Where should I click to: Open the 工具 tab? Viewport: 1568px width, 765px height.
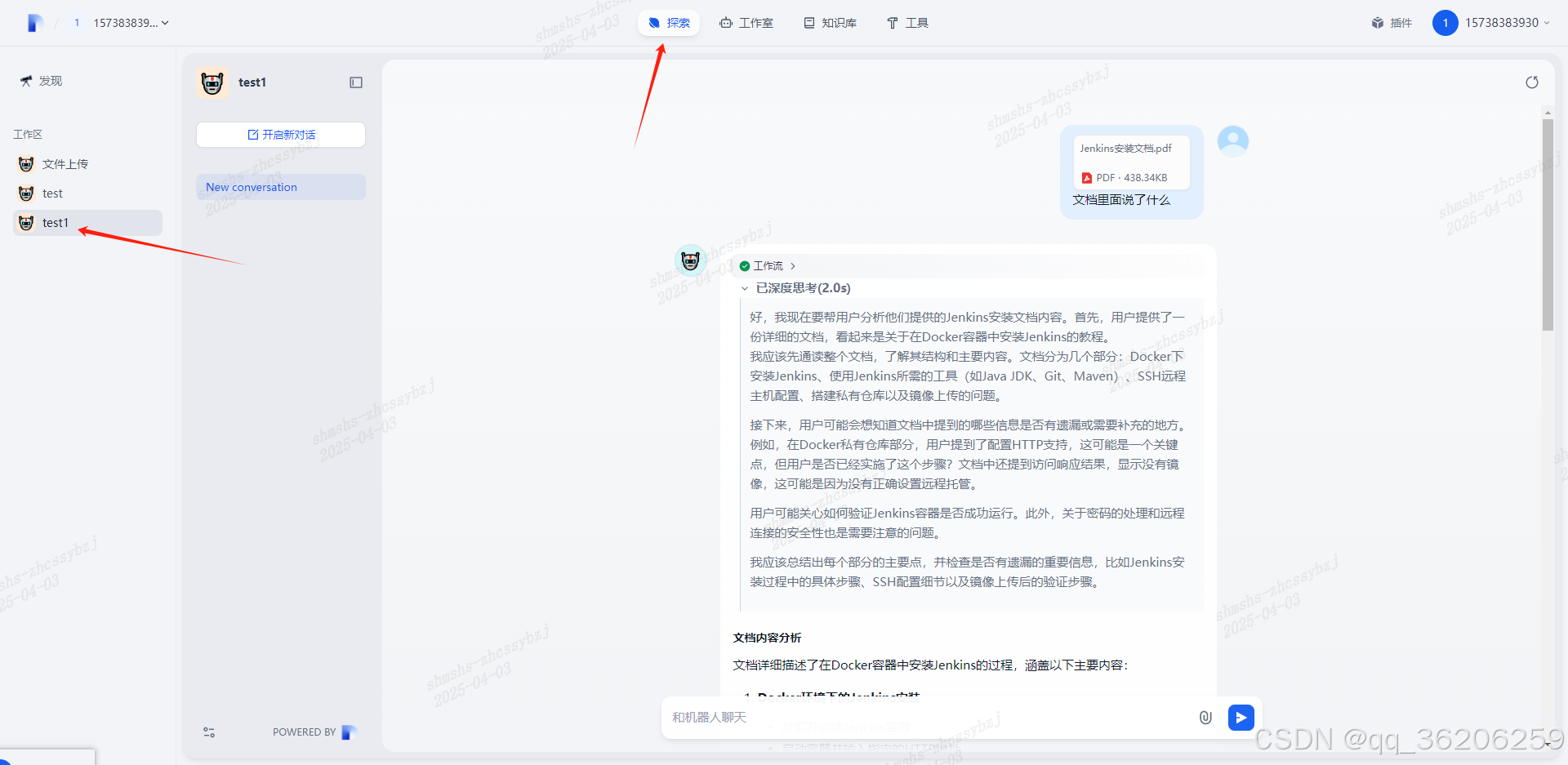[907, 23]
